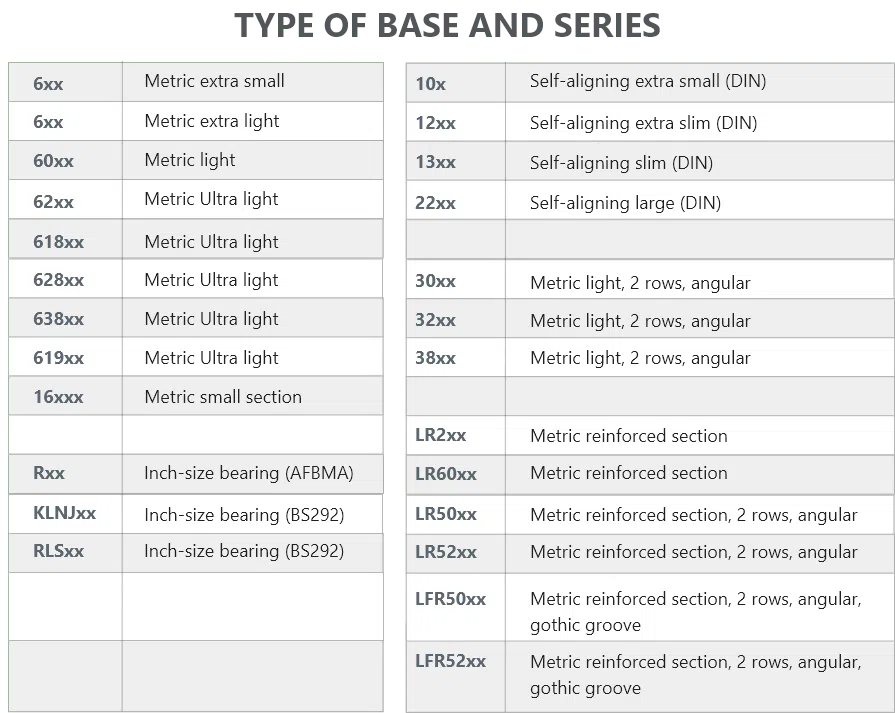
Task: Select the 'Metric extra light' cell
Action: pos(211,121)
